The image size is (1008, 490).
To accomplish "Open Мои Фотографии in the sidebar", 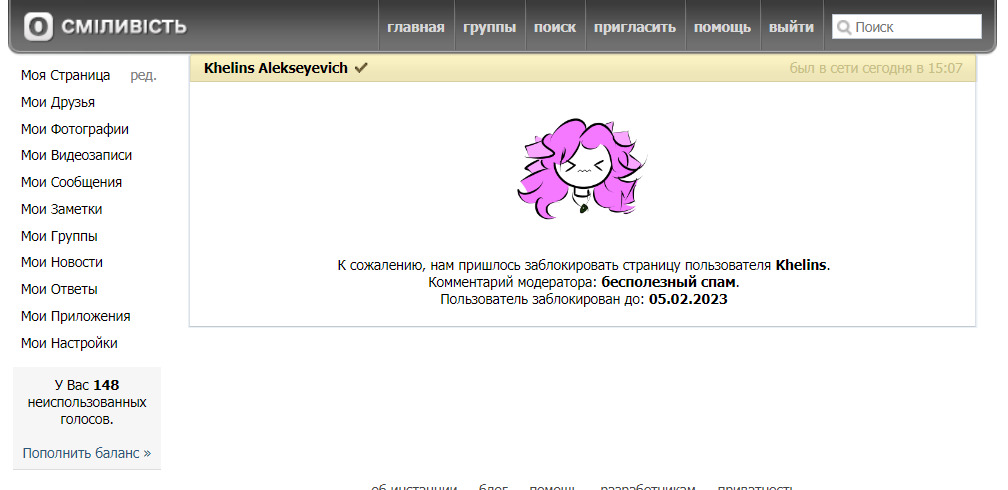I will (75, 129).
